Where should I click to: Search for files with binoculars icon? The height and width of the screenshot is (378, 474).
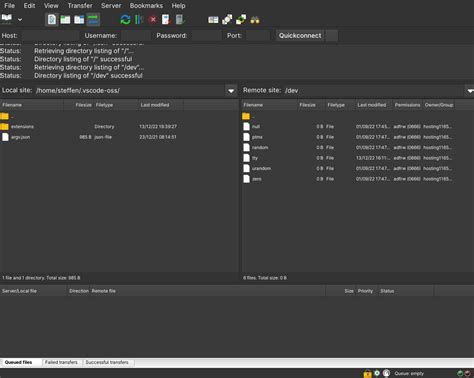pyautogui.click(x=255, y=20)
